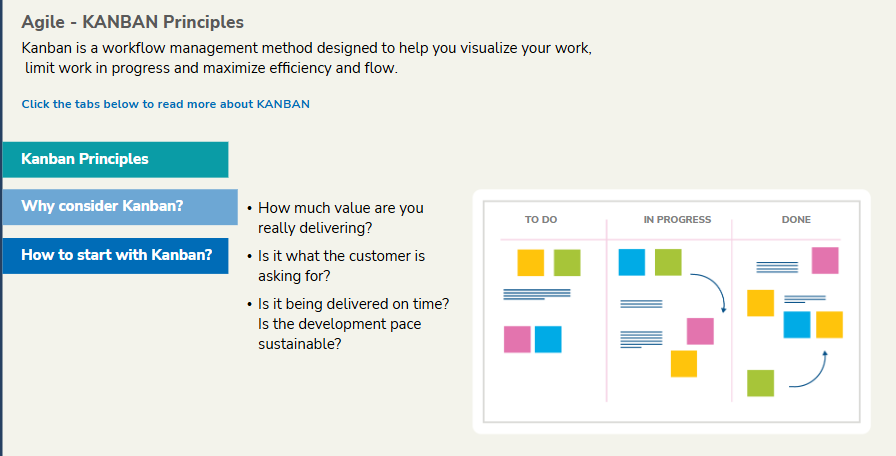This screenshot has width=896, height=456.
Task: Click the pink sticky note in DONE column
Action: [825, 261]
